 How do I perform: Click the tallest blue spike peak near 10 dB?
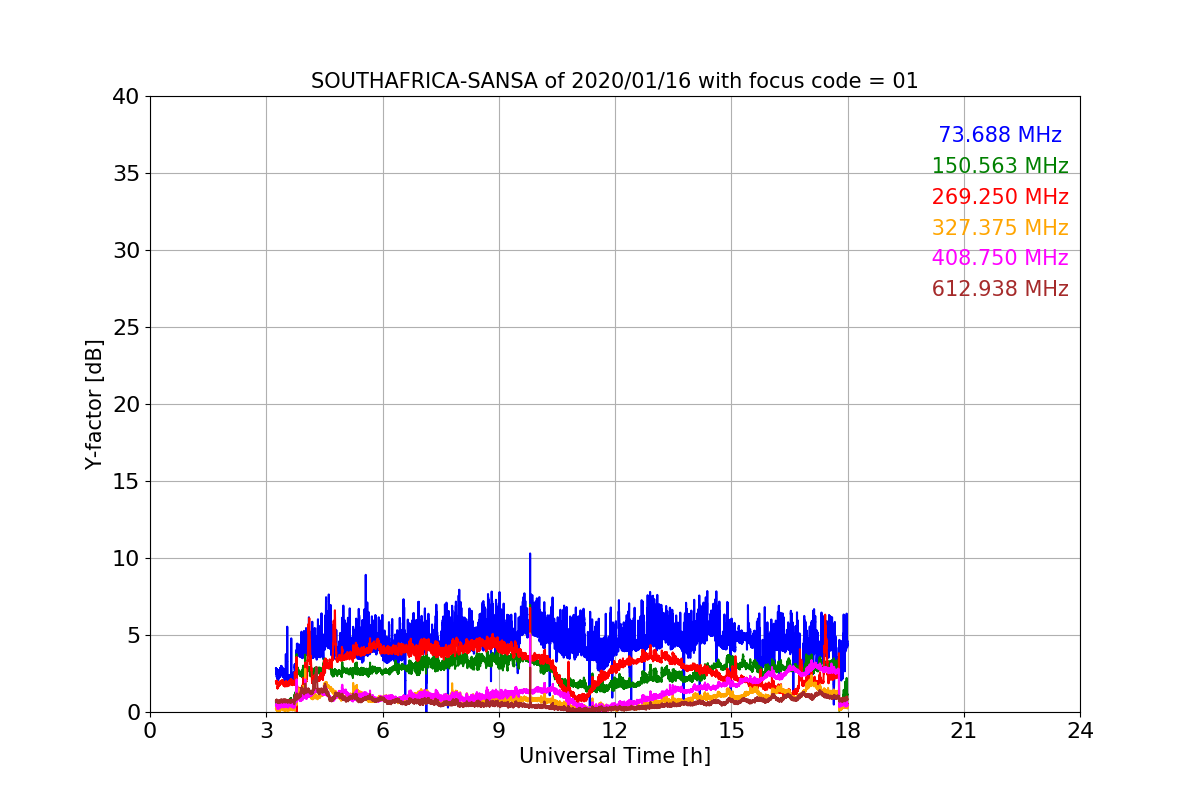(x=530, y=554)
